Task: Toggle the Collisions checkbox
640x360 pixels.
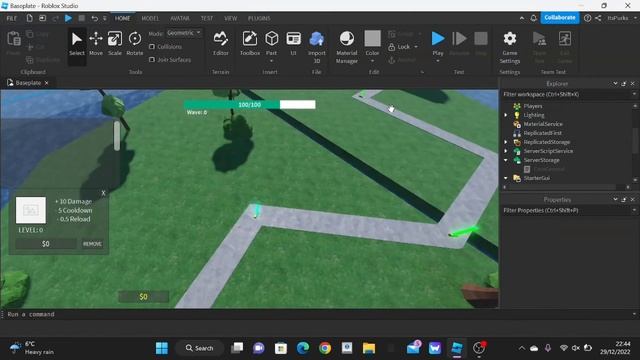Action: coord(152,47)
